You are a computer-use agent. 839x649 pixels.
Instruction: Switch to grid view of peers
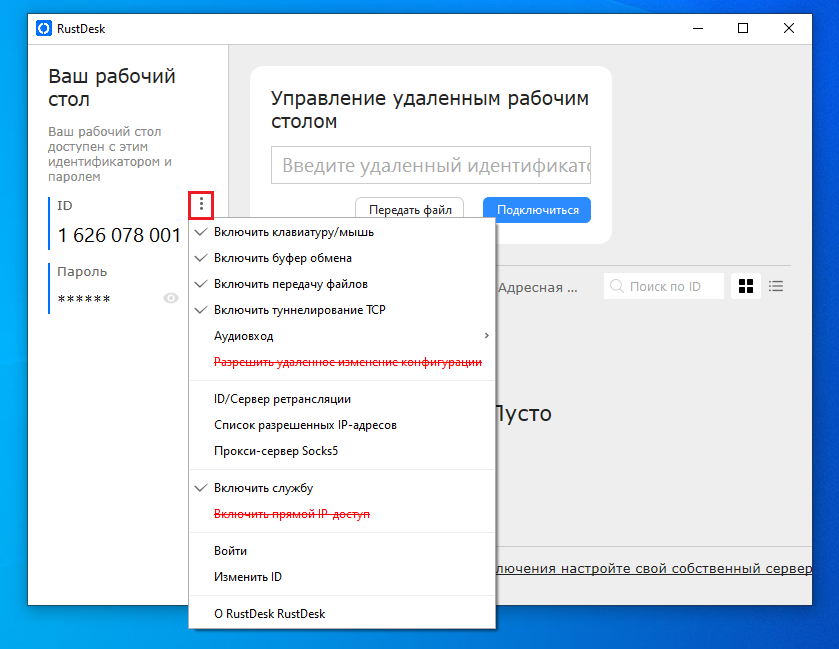[x=745, y=286]
